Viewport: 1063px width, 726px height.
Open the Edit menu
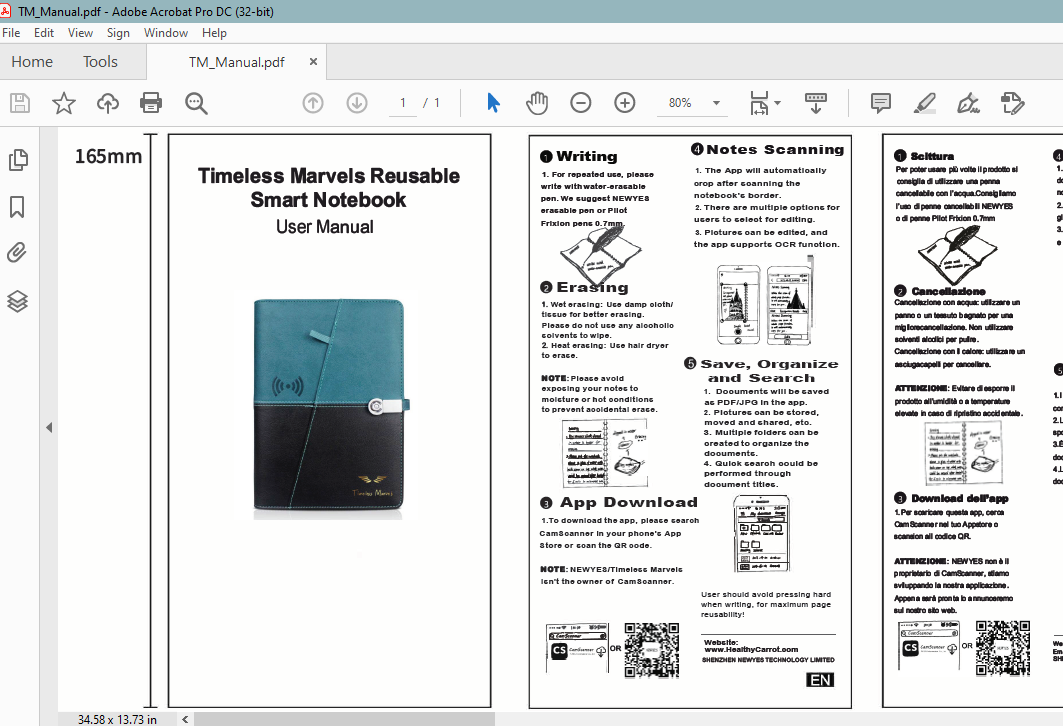pos(44,33)
